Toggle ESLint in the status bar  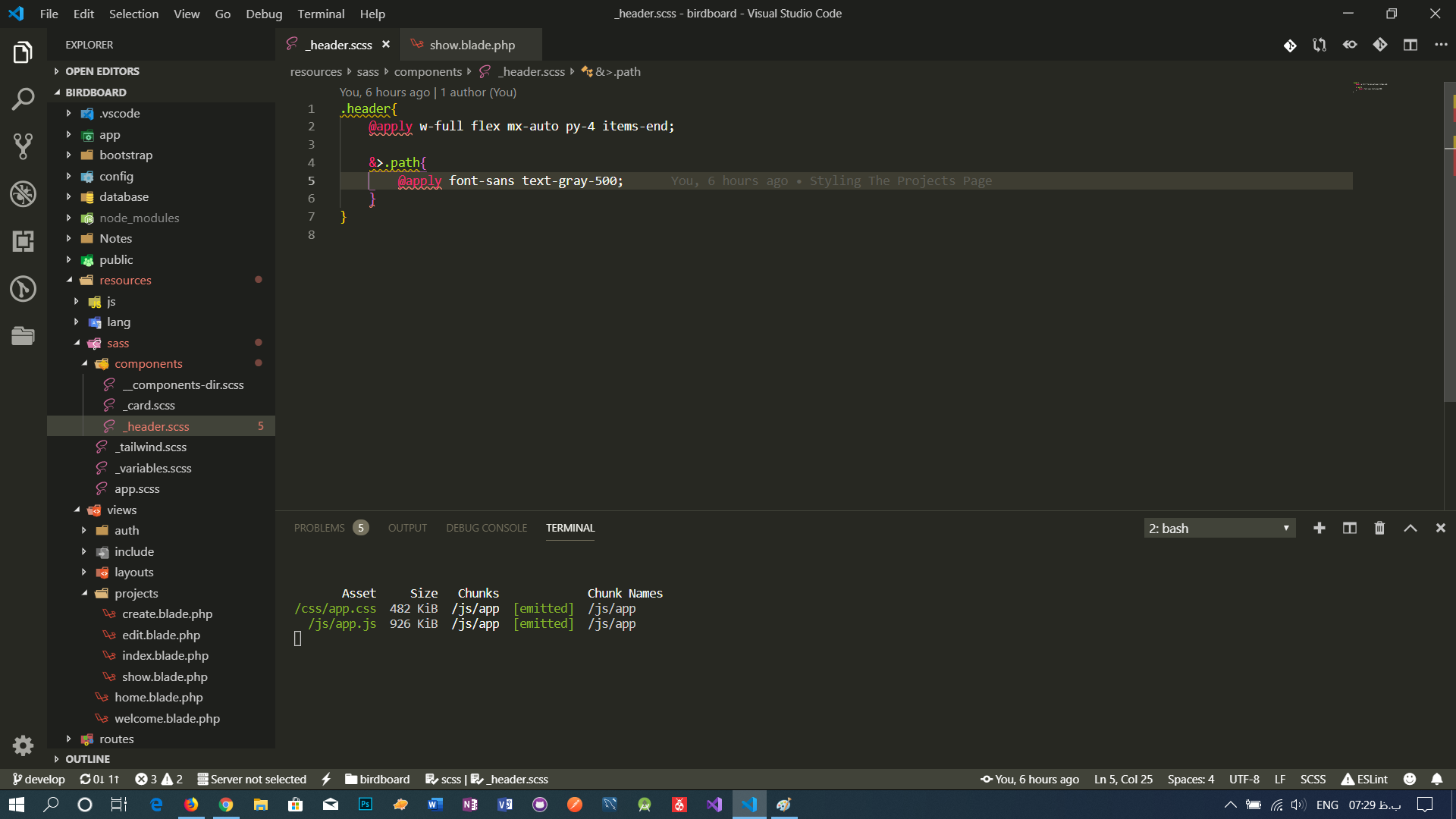[x=1364, y=779]
